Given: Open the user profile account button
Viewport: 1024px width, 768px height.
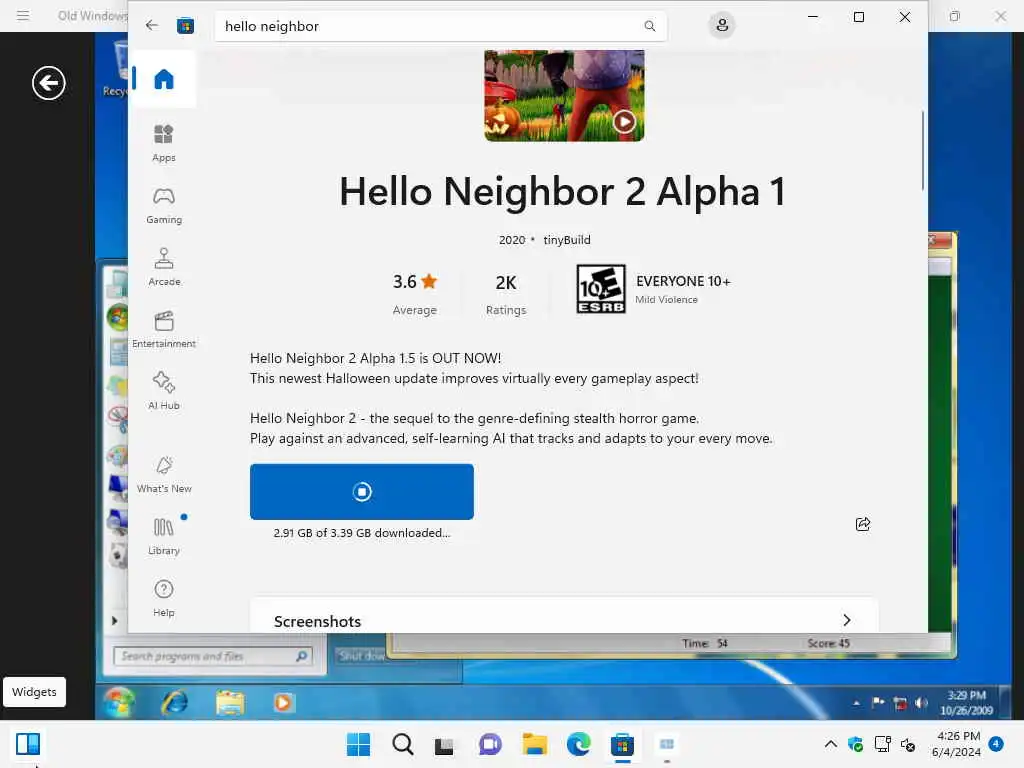Looking at the screenshot, I should (722, 25).
